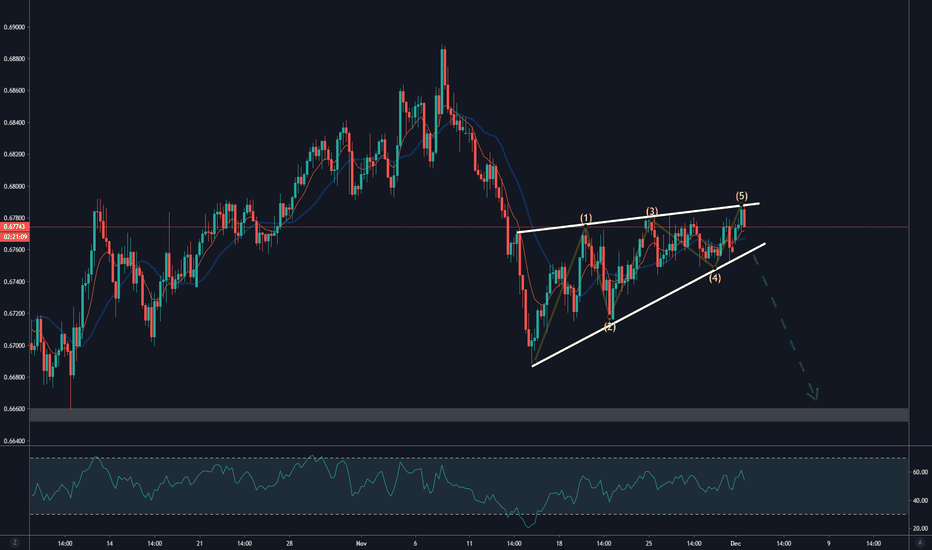Click the 0.66600 price axis label
932x550 pixels.
15,409
